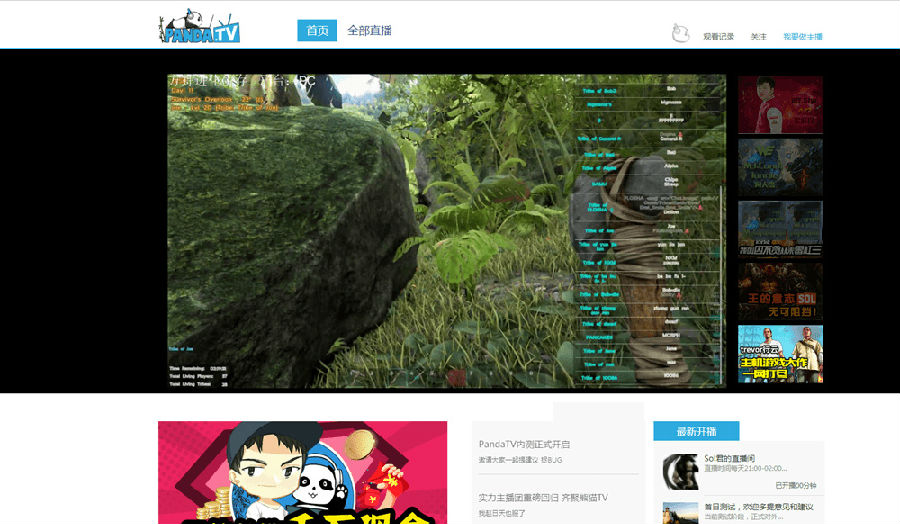This screenshot has width=900, height=524.
Task: Open the 关注 following link
Action: pyautogui.click(x=758, y=36)
